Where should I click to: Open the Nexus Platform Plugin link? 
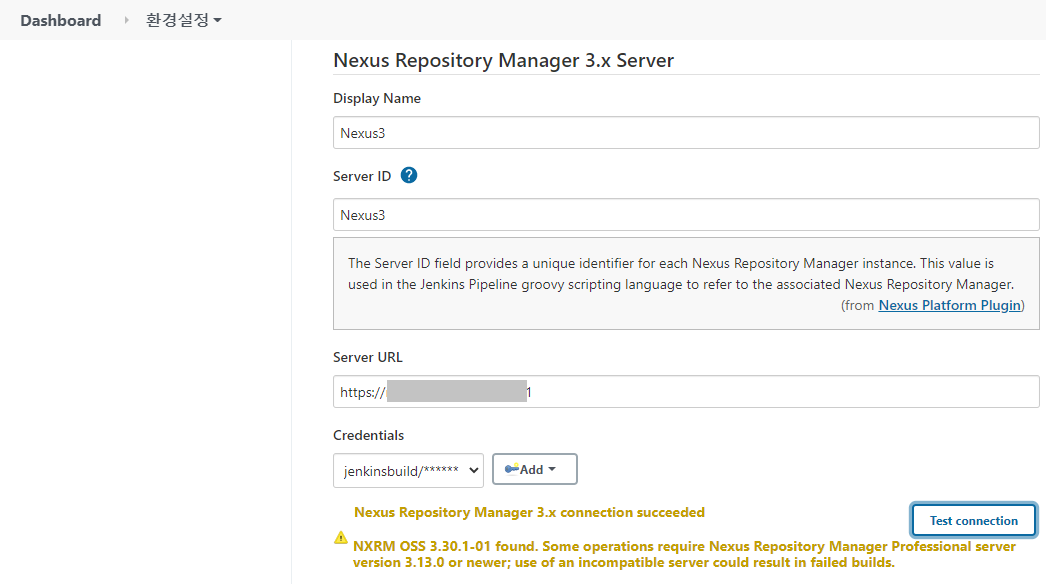[949, 305]
